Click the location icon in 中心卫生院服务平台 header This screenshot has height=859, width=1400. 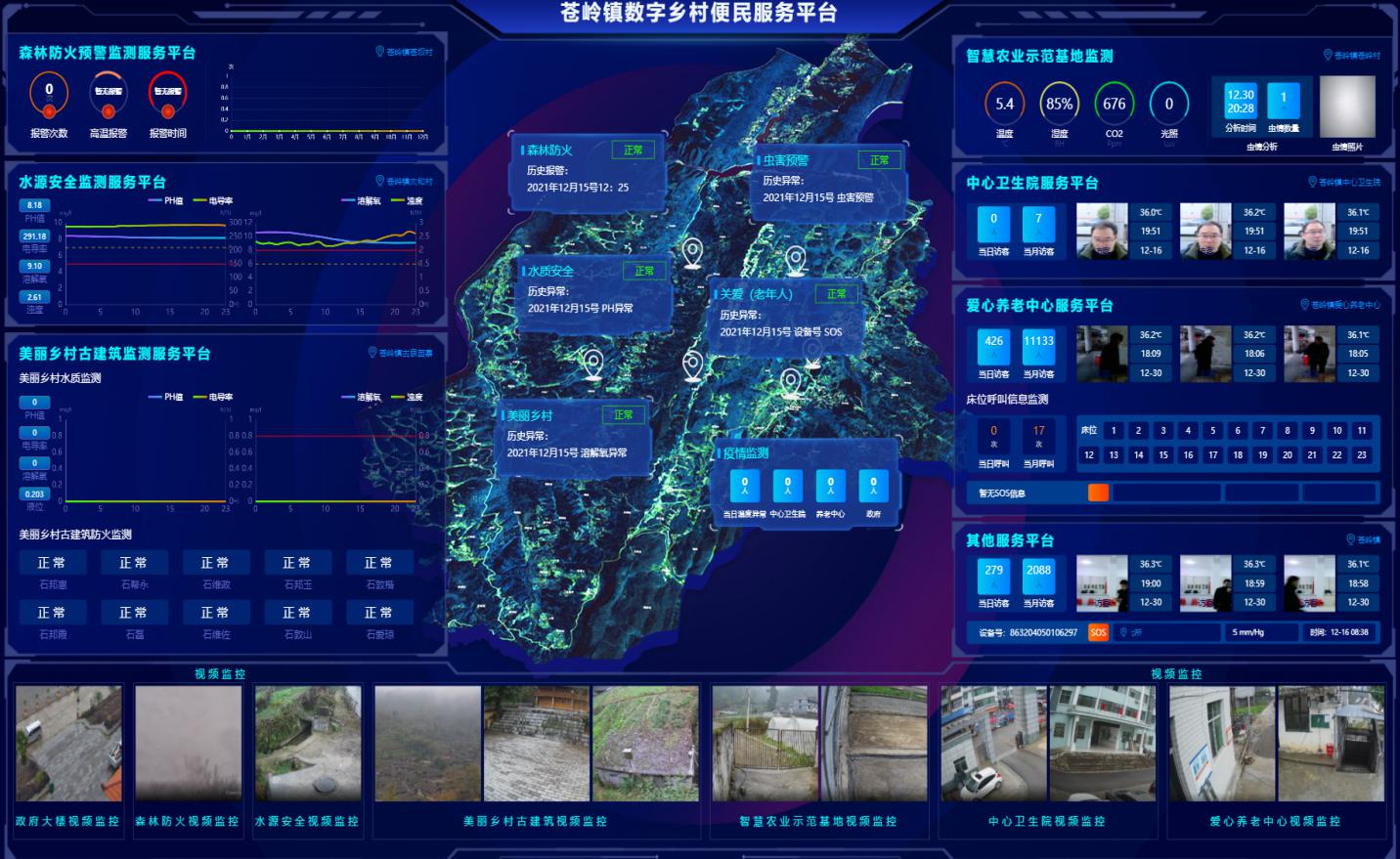1312,182
